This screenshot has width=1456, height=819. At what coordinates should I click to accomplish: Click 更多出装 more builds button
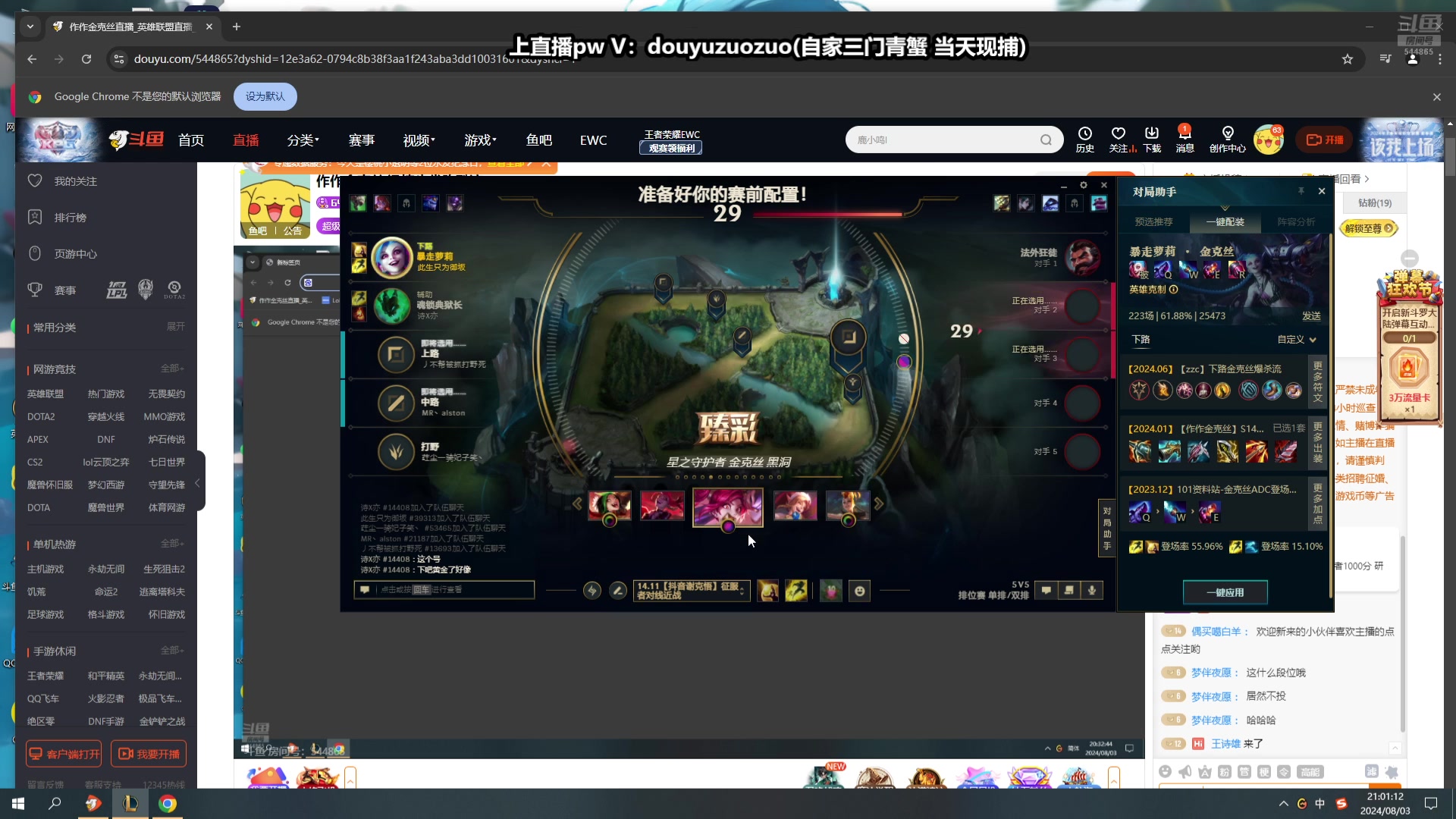[x=1318, y=441]
